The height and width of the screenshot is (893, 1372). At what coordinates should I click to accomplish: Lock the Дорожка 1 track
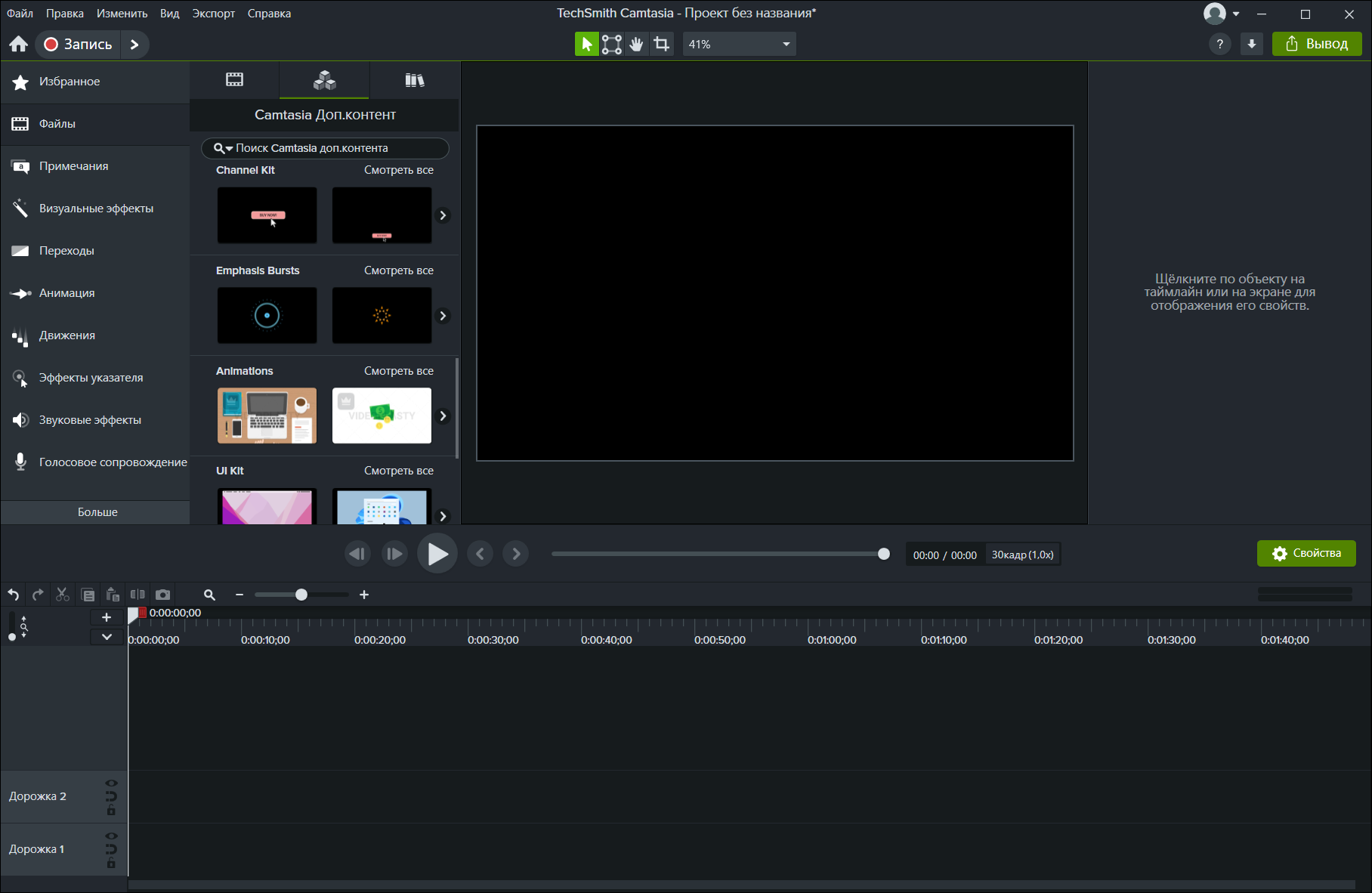coord(111,864)
